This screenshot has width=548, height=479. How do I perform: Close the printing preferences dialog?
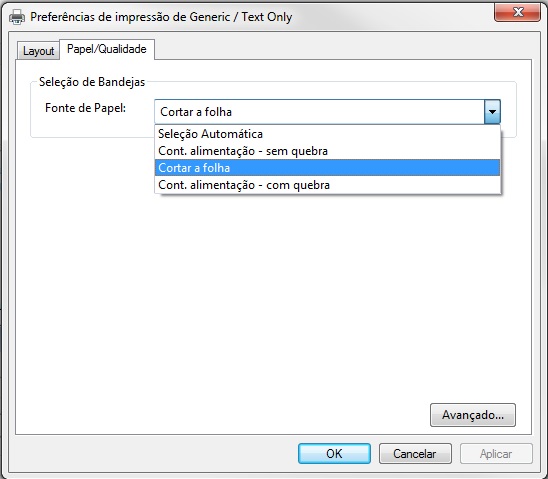(517, 12)
